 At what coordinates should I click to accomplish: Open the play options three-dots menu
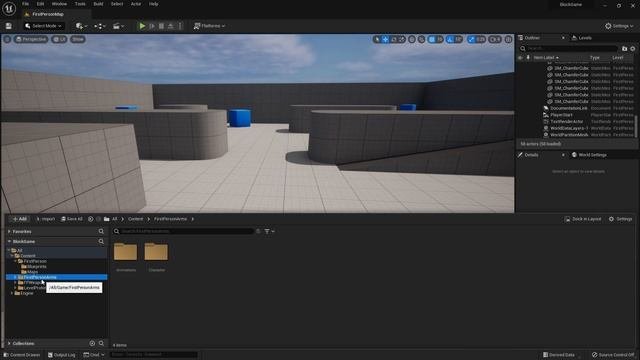click(180, 26)
